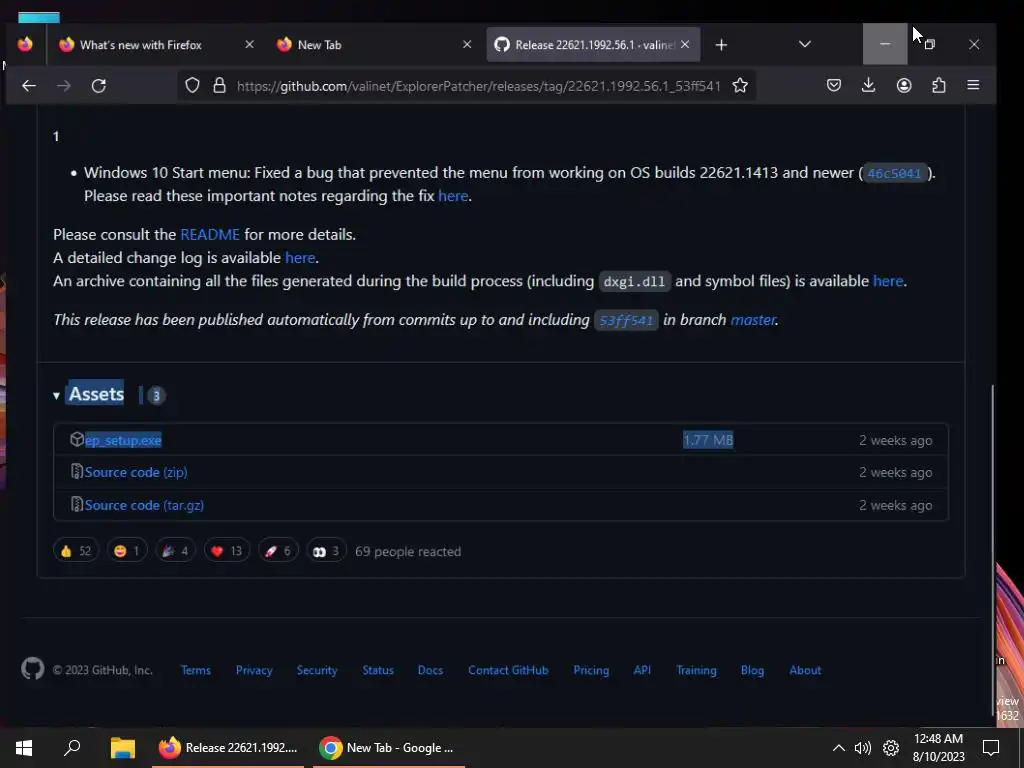Open commit 53ff541 link

[x=626, y=320]
